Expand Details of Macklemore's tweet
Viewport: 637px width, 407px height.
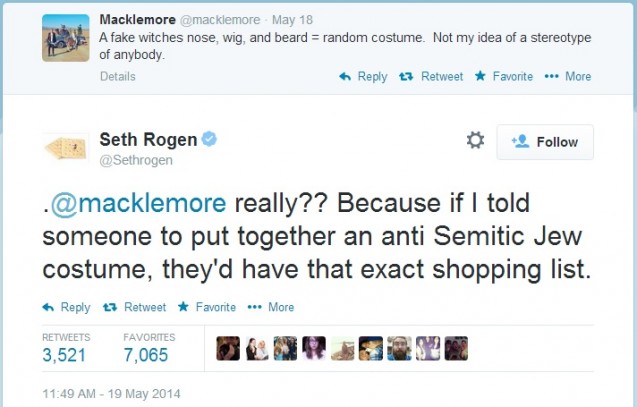(117, 76)
